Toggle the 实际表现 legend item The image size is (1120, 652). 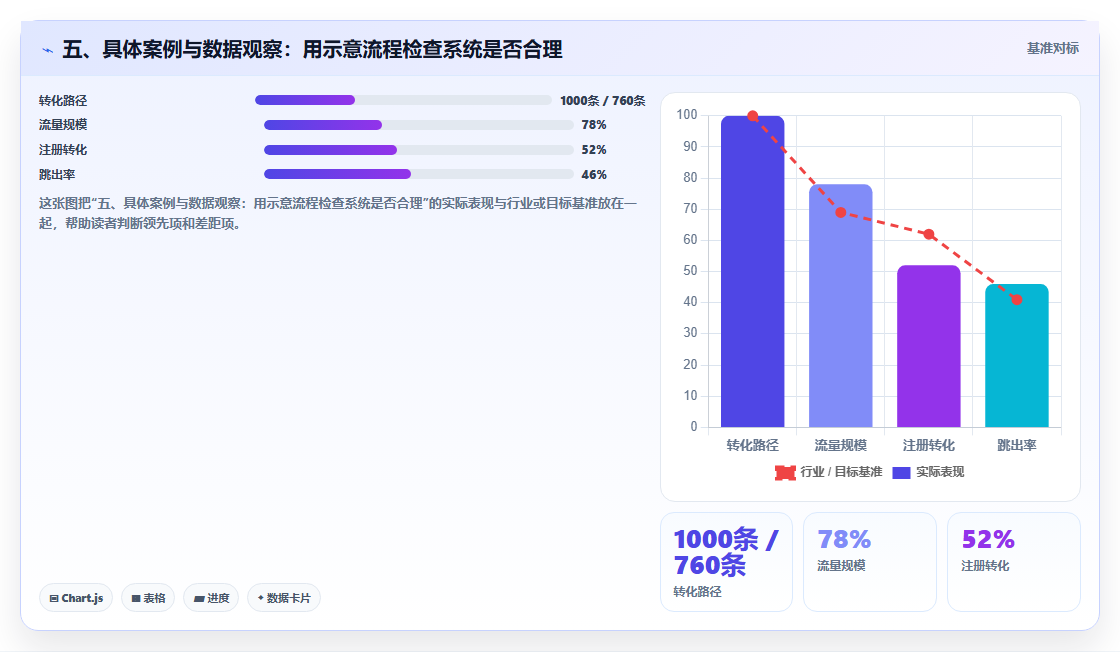click(928, 472)
